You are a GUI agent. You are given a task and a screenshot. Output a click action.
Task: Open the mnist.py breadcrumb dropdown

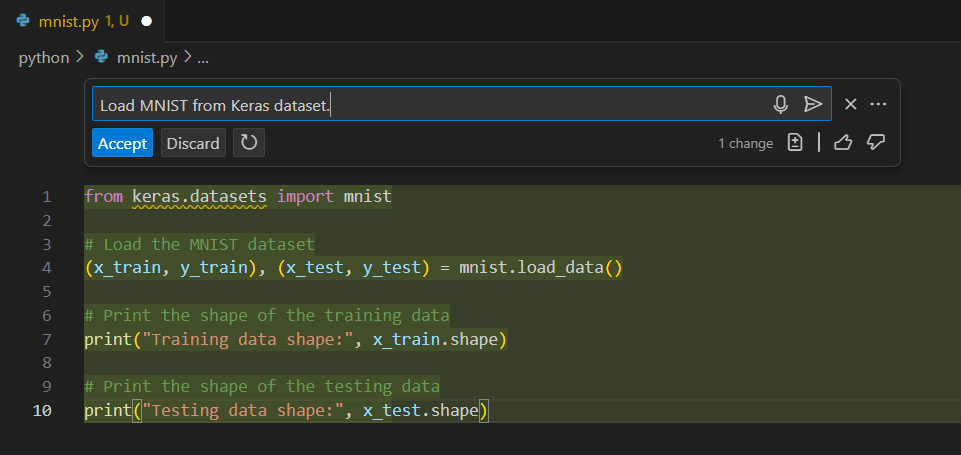point(146,58)
